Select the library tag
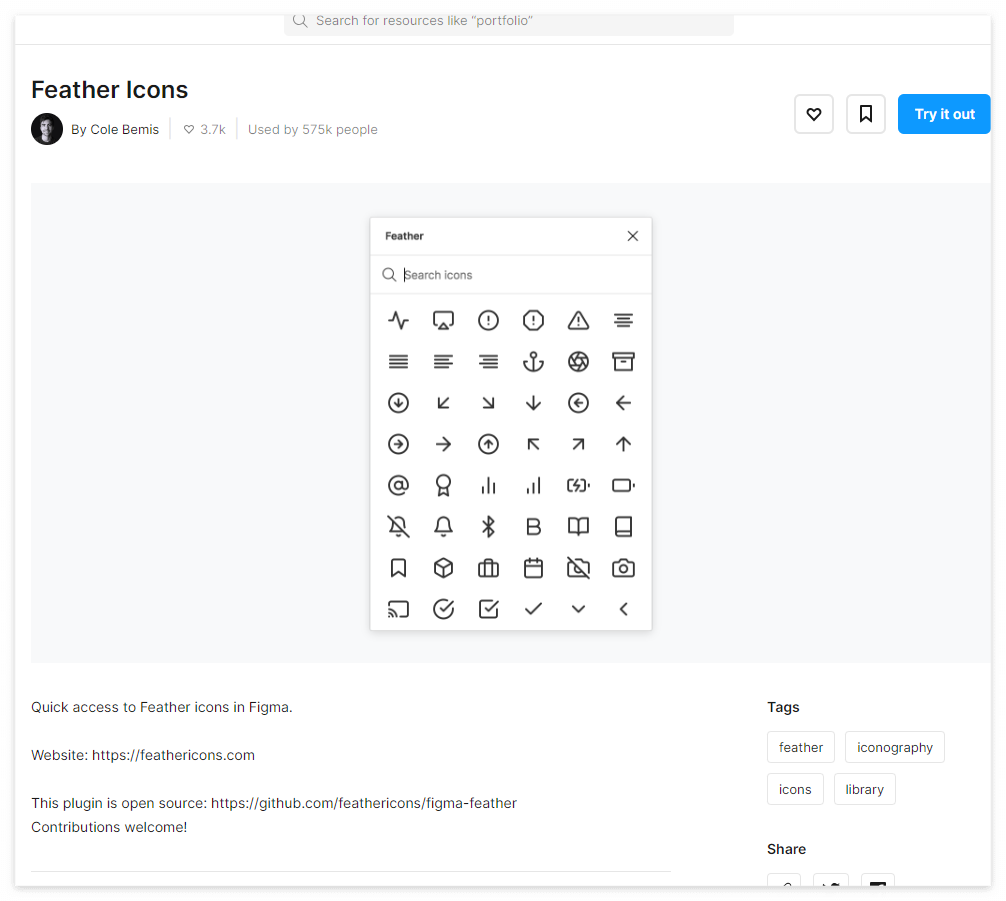This screenshot has width=1006, height=901. pos(864,789)
